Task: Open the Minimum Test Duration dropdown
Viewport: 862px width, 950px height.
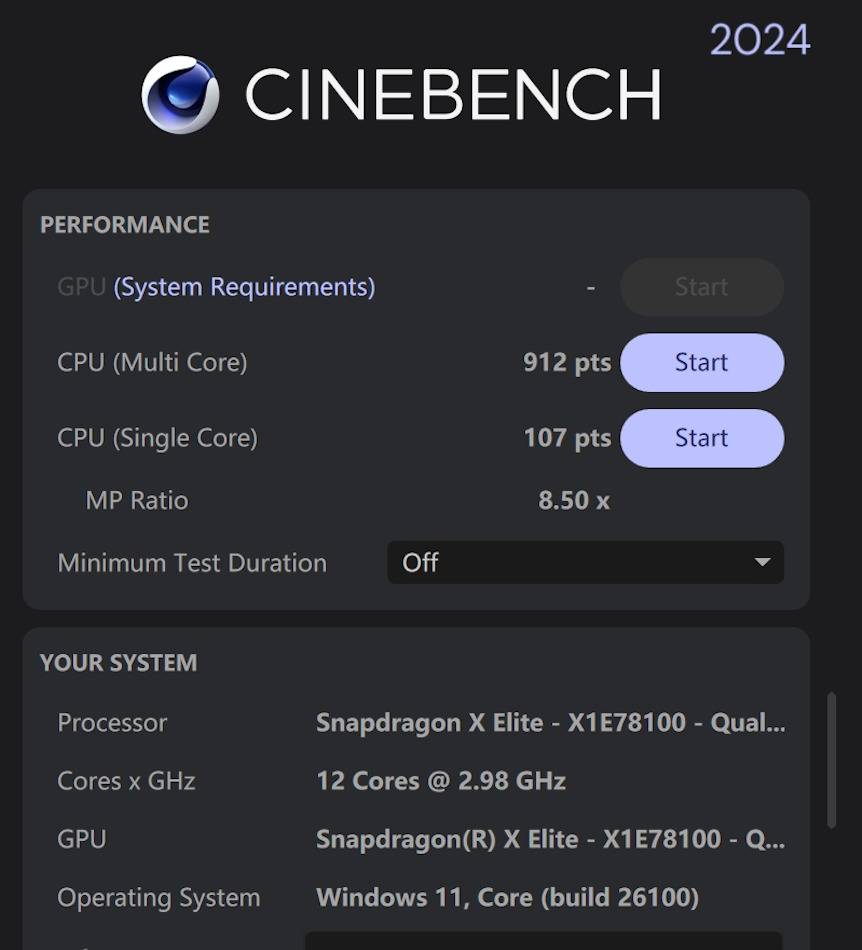Action: tap(584, 563)
